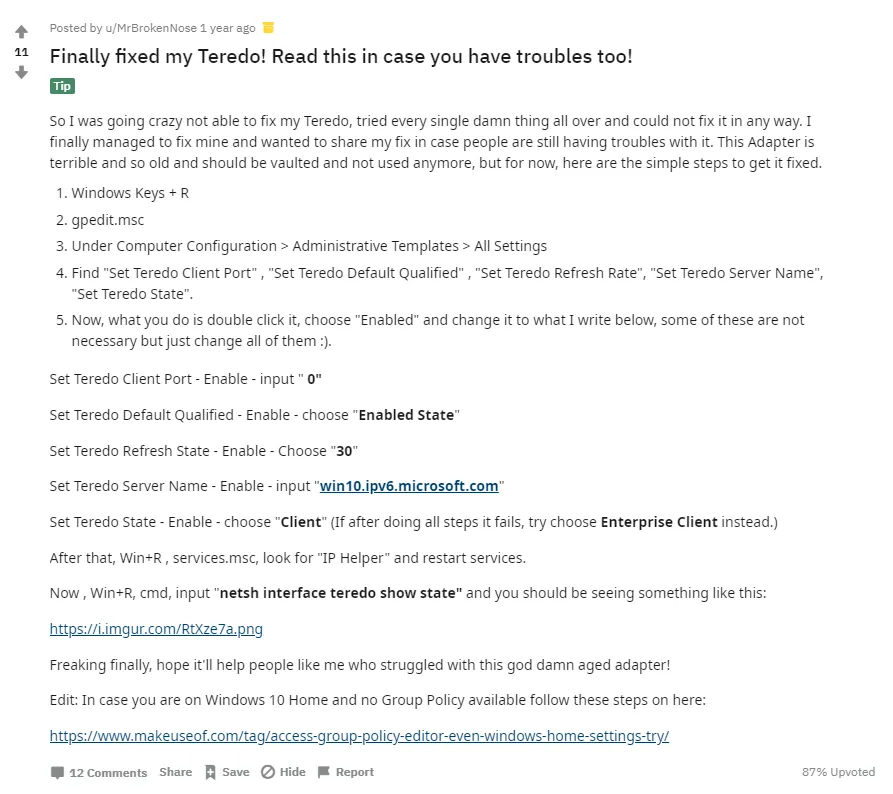Image resolution: width=893 pixels, height=794 pixels.
Task: Open u/MrBrokenNose profile
Action: coord(151,28)
